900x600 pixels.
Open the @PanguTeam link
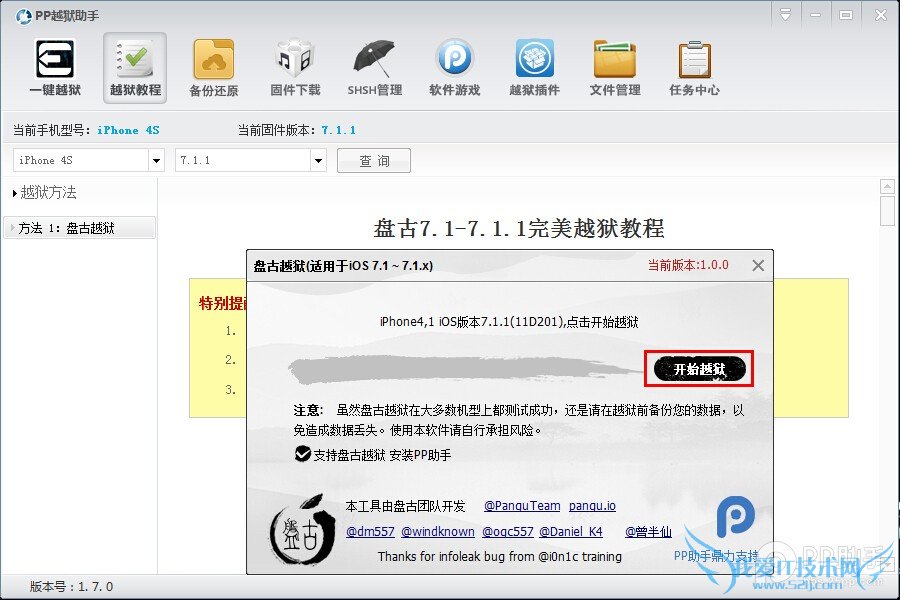[521, 506]
